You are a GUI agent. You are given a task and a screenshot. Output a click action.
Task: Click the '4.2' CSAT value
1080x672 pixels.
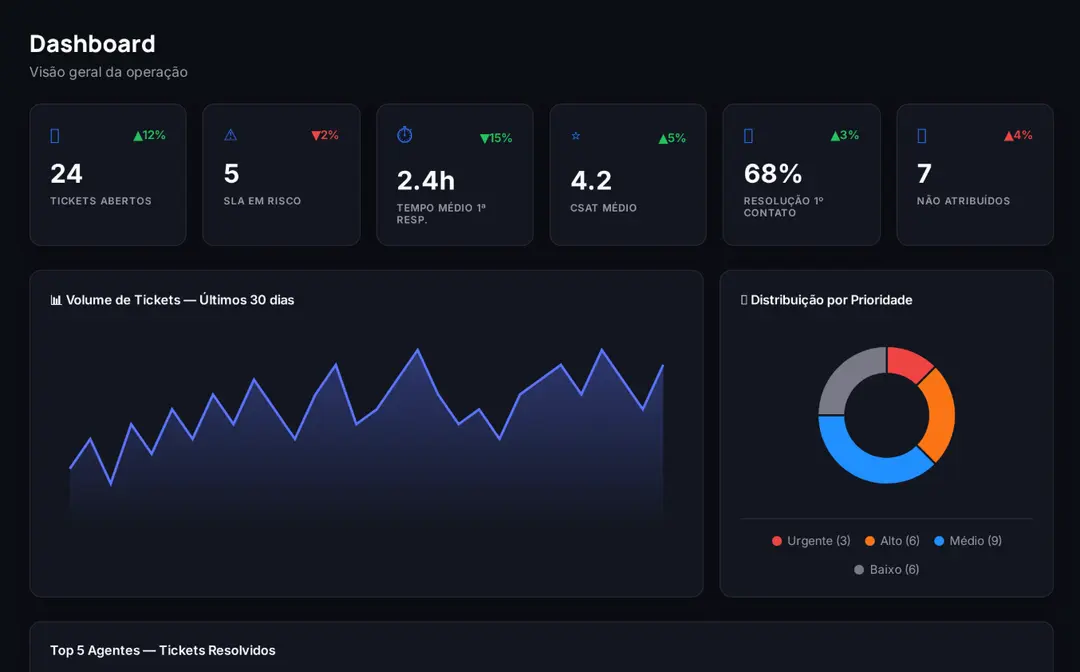click(x=591, y=181)
